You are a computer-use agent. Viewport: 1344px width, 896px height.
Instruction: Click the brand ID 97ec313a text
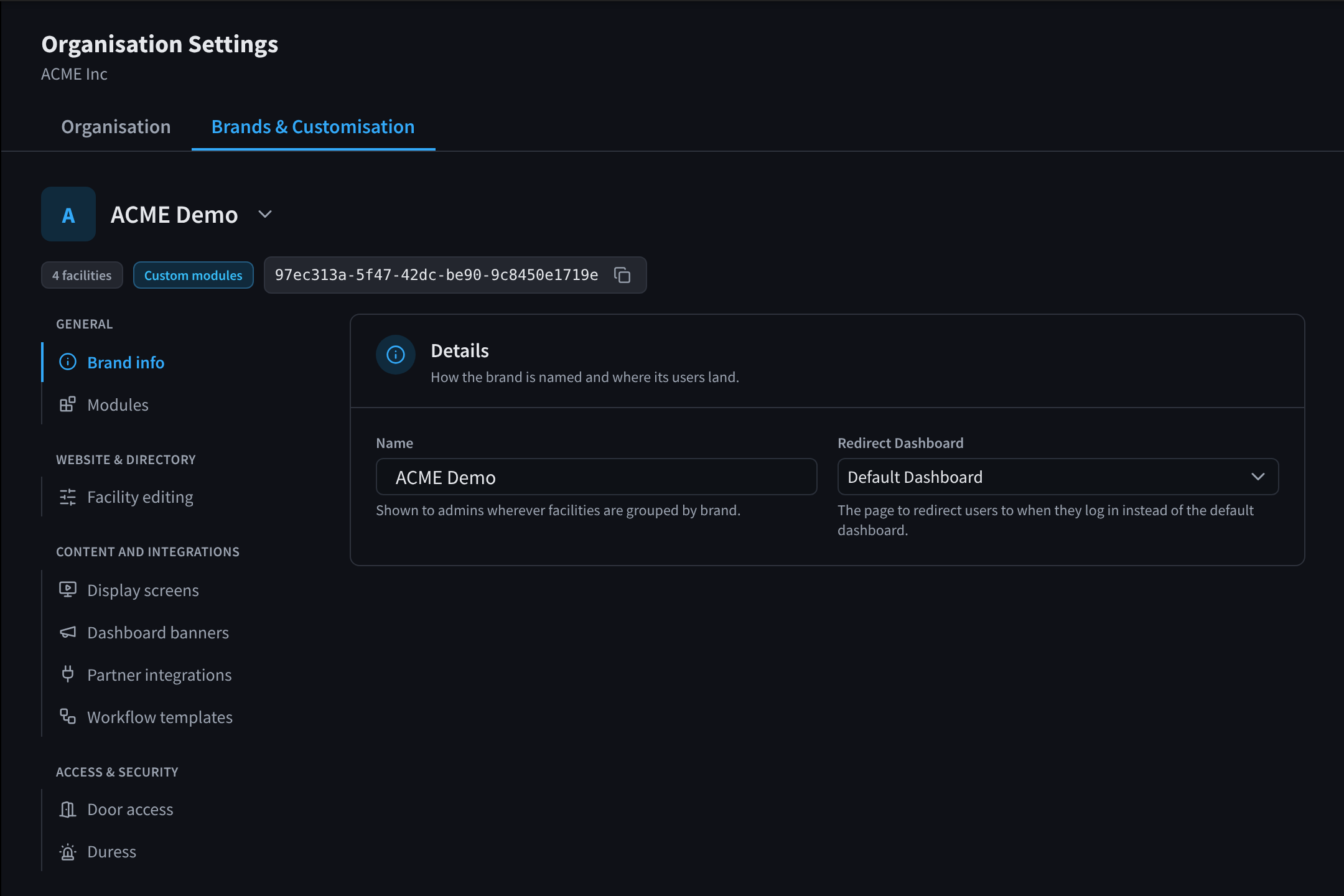[x=437, y=275]
